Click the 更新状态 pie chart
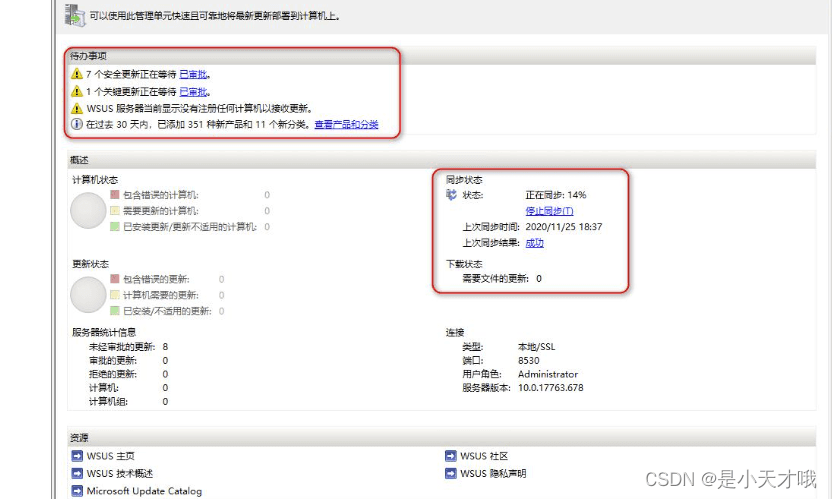The image size is (832, 499). point(88,295)
